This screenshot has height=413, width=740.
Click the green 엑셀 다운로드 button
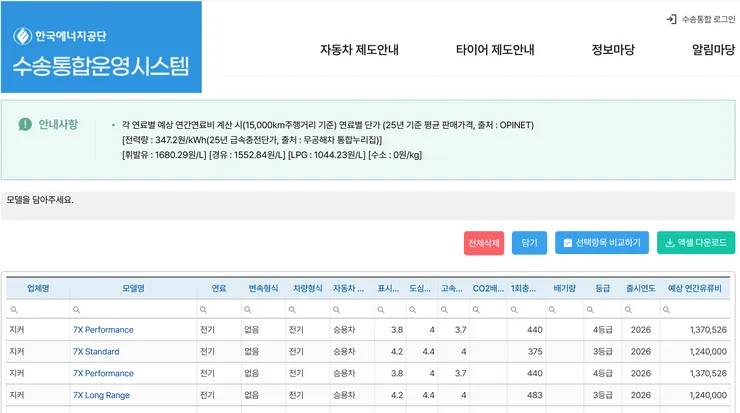(x=696, y=243)
